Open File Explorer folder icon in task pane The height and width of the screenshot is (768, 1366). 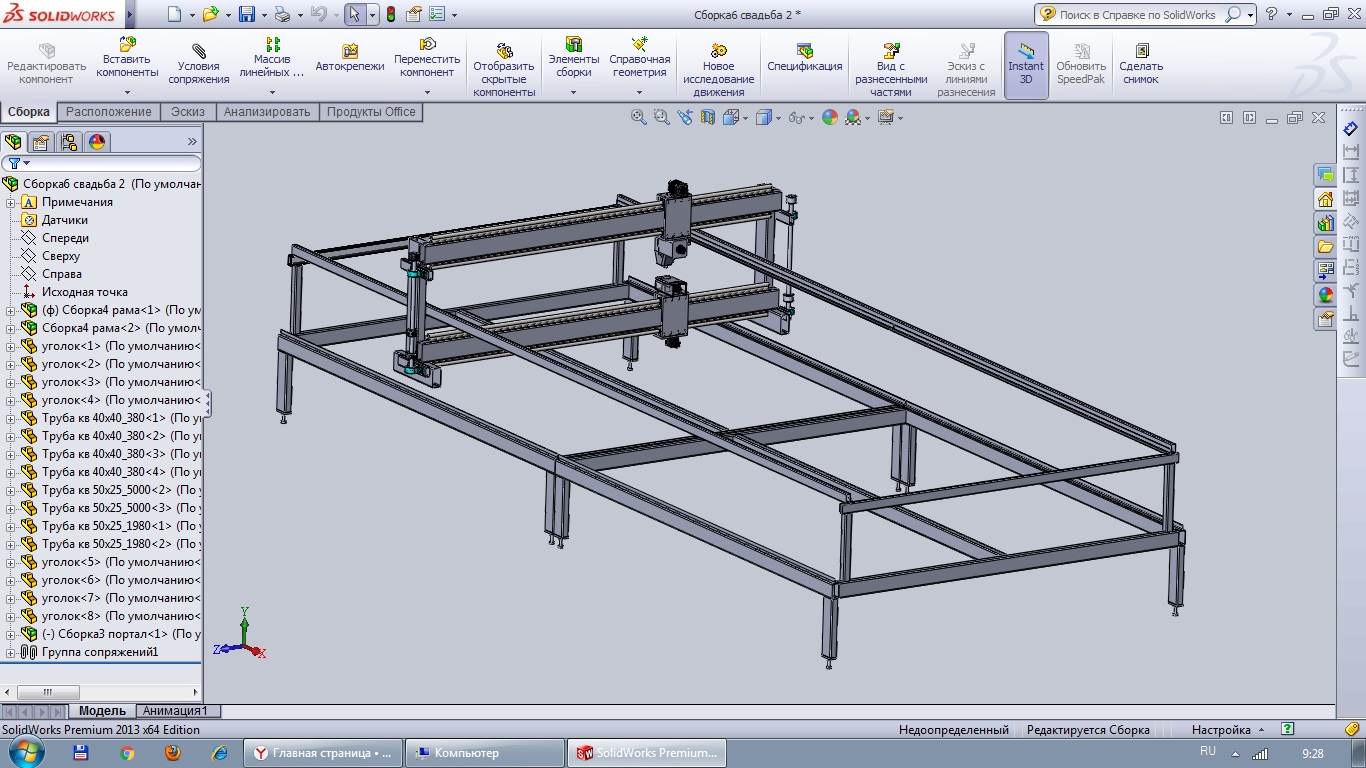(1325, 247)
